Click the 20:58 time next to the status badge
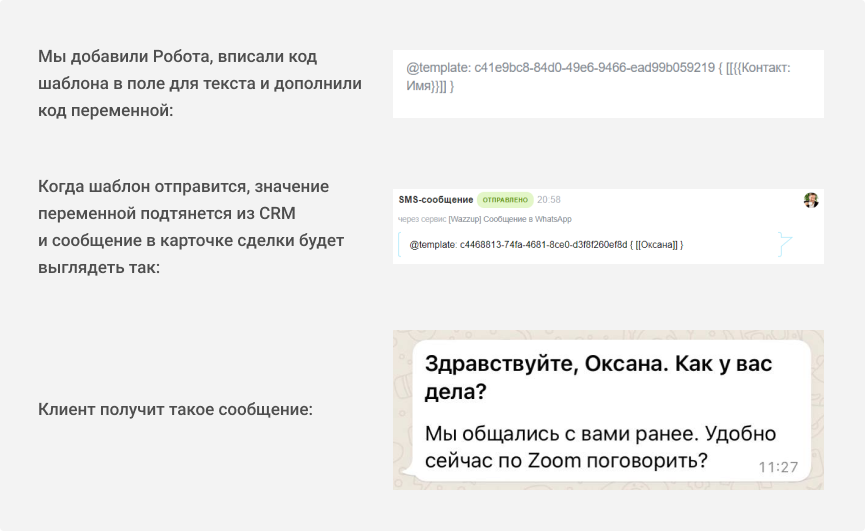The height and width of the screenshot is (531, 865). [x=549, y=200]
